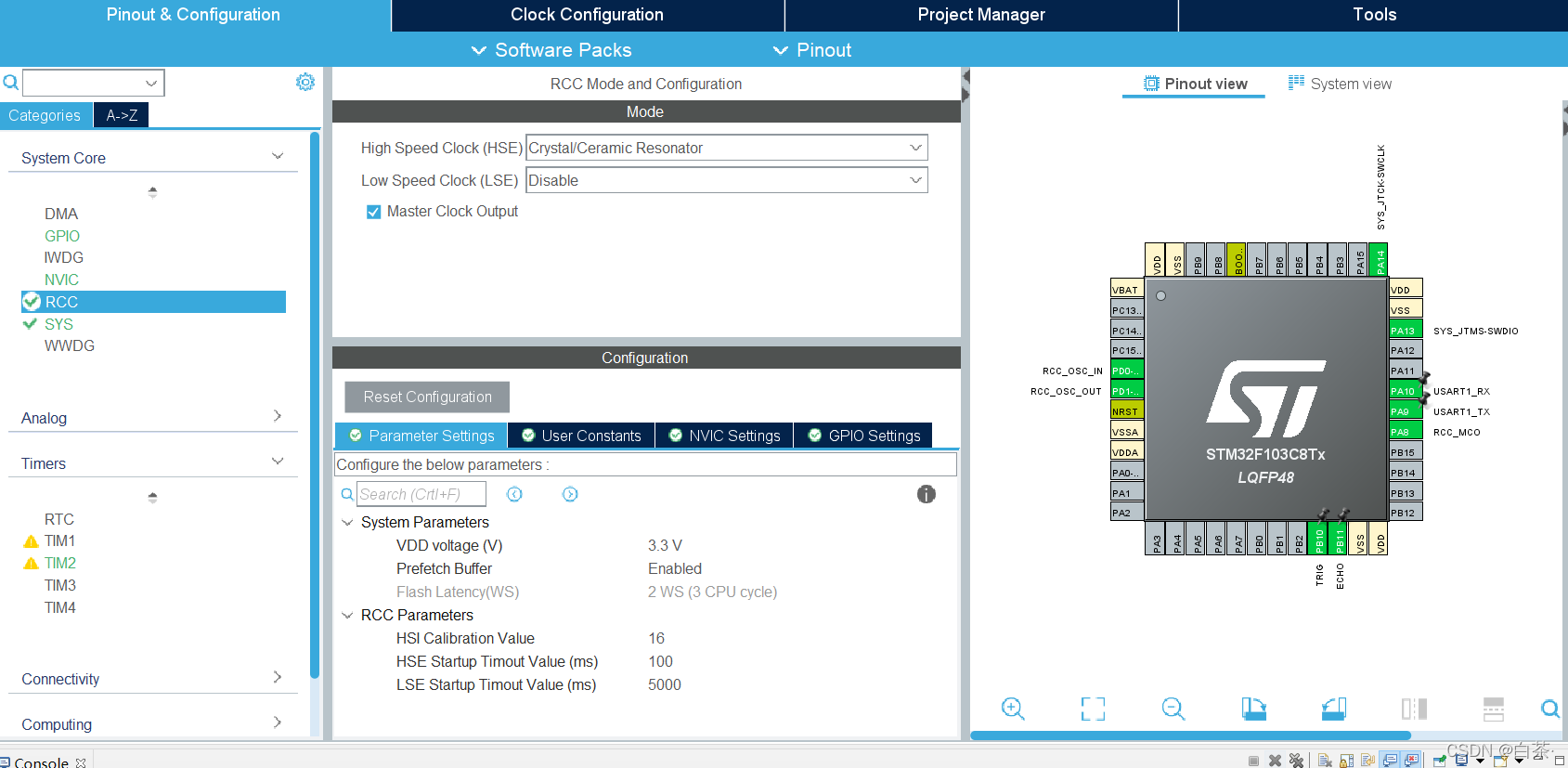1568x768 pixels.
Task: Expand the Connectivity category
Action: [x=277, y=677]
